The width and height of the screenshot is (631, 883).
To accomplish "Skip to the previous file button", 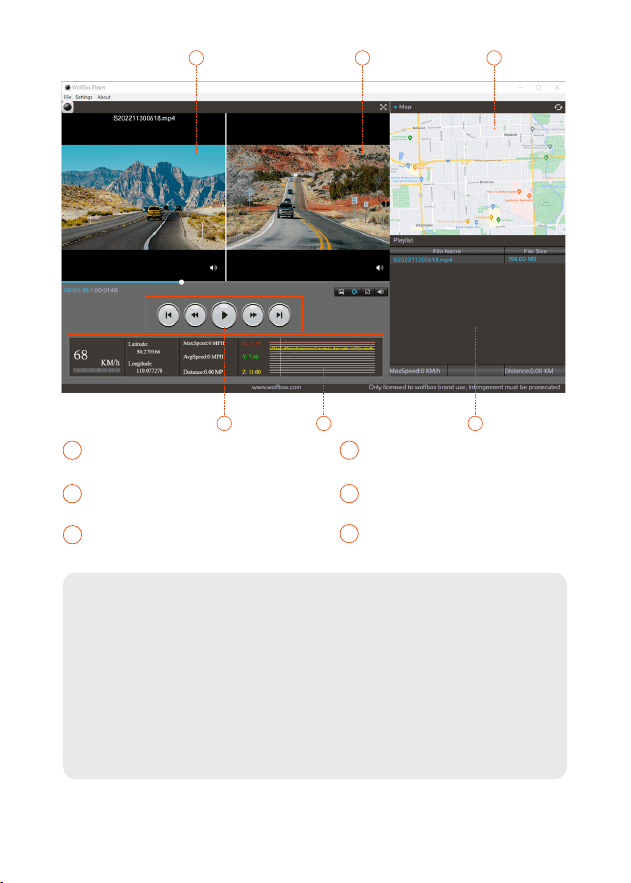I will pyautogui.click(x=168, y=315).
